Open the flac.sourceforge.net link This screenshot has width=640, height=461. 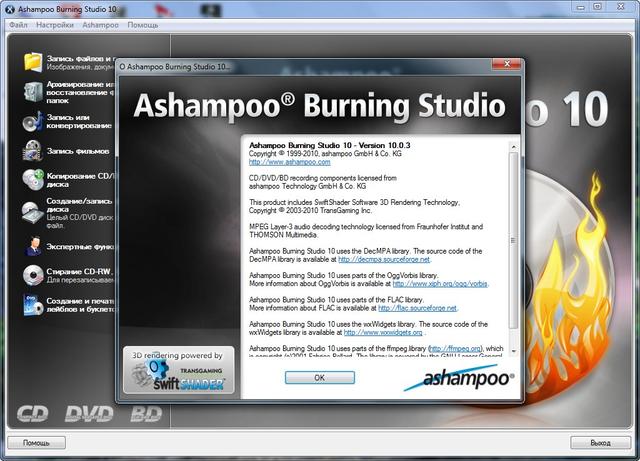[418, 308]
